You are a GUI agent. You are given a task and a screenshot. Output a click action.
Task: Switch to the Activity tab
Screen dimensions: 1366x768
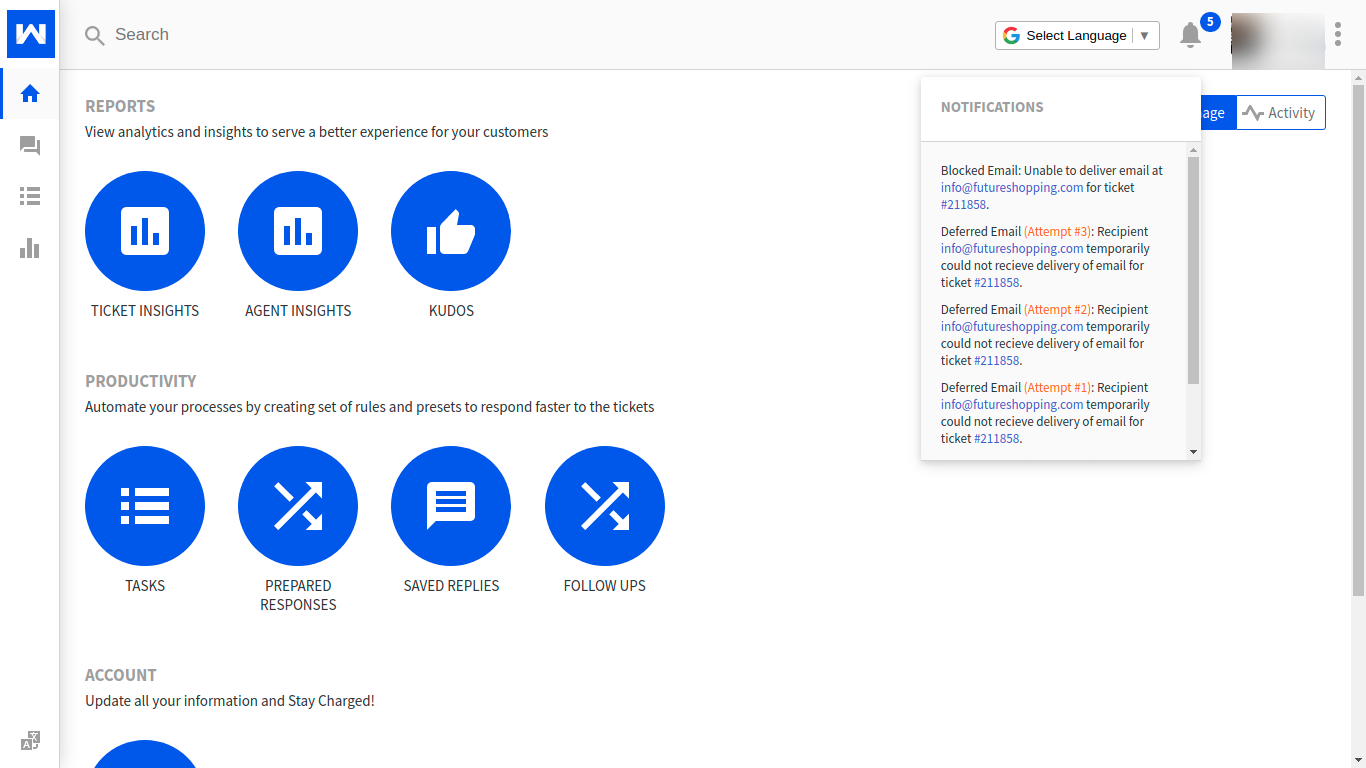coord(1281,113)
